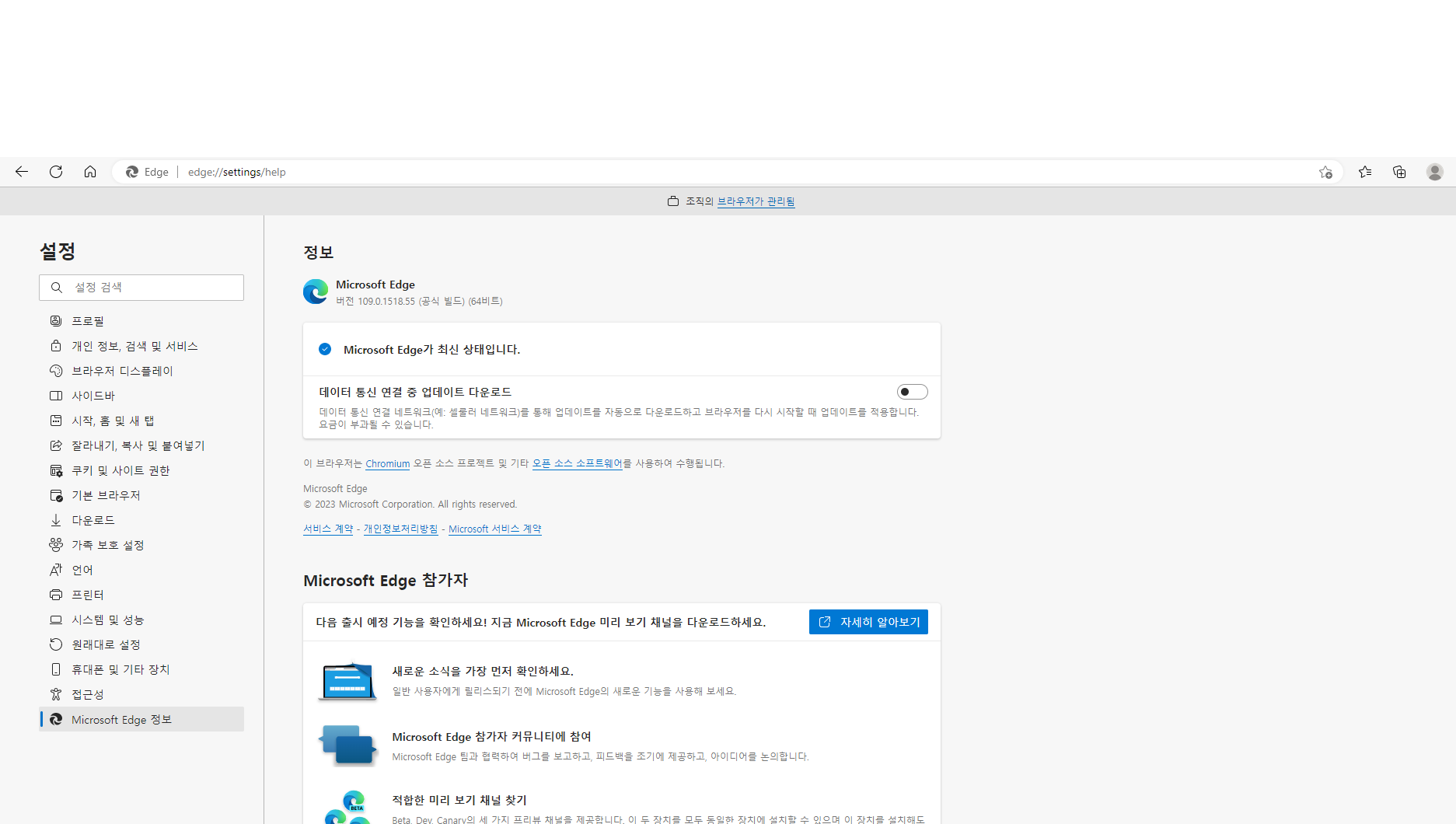Click the 쿠키 및 사이트 권한 icon

[x=56, y=470]
